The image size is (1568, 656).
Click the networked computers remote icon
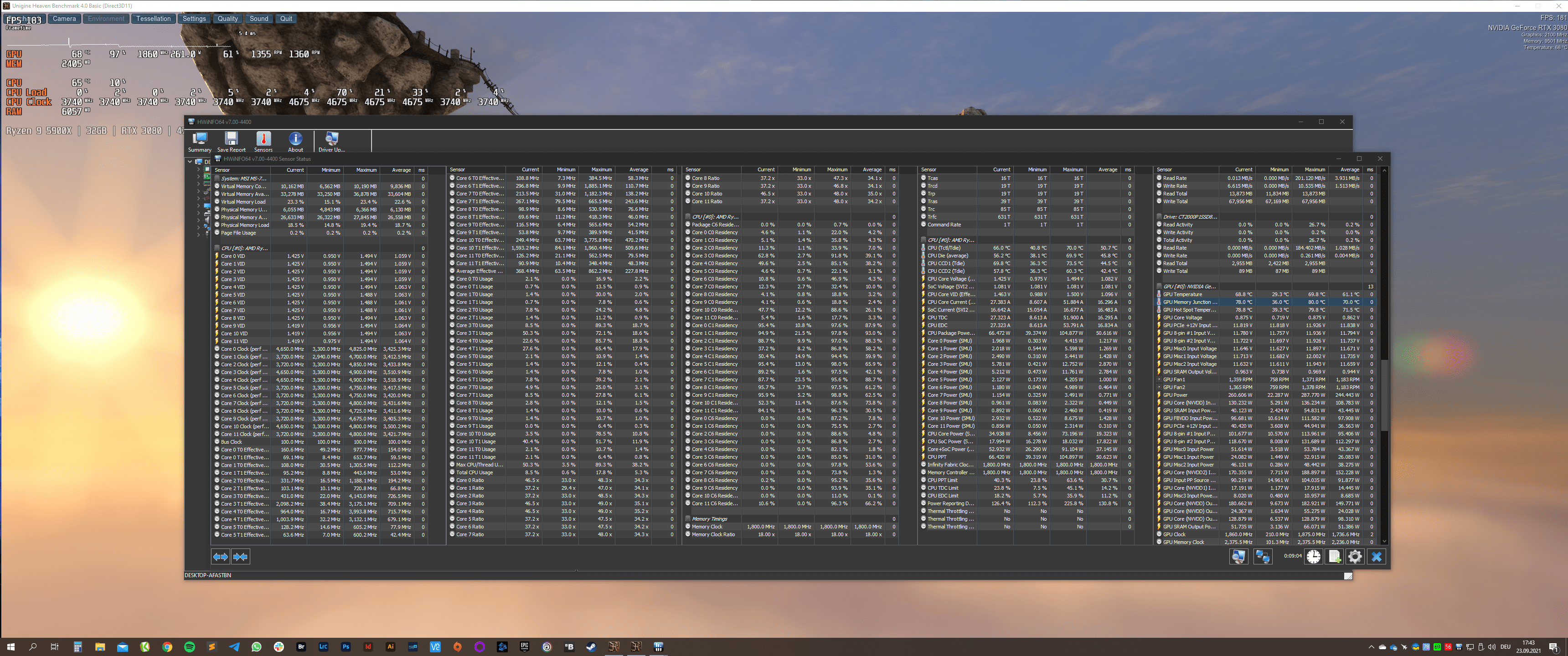click(1263, 556)
